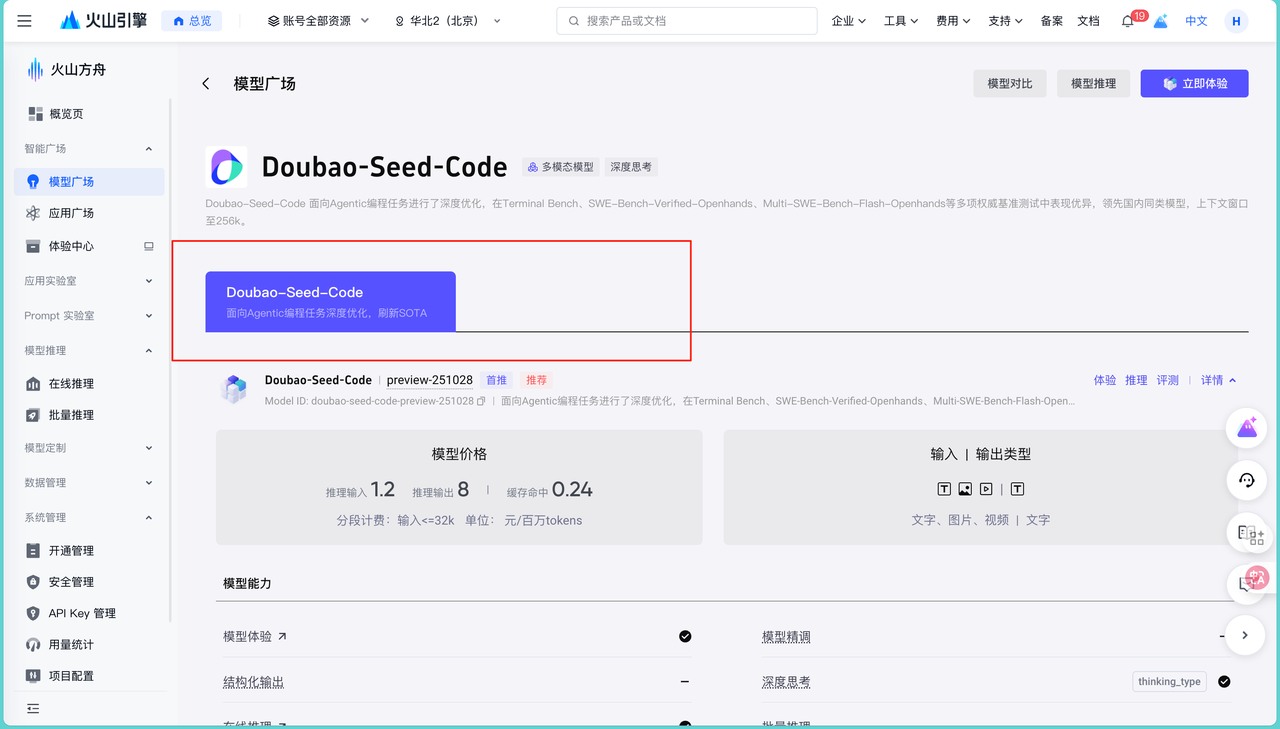The height and width of the screenshot is (729, 1280).
Task: Click the 立即体验 button
Action: coord(1194,83)
